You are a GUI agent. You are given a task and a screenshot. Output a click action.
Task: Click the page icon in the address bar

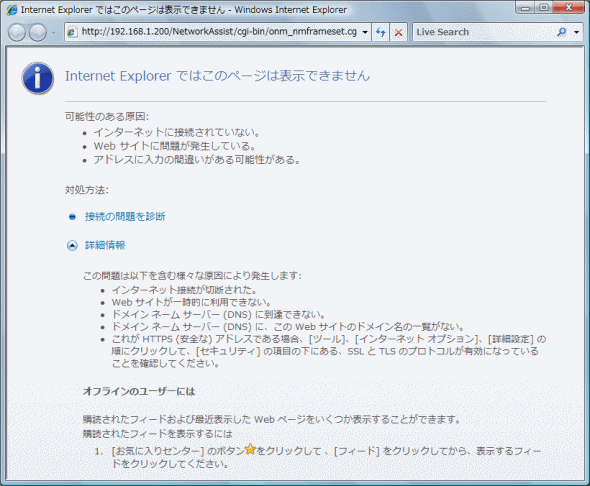[72, 32]
